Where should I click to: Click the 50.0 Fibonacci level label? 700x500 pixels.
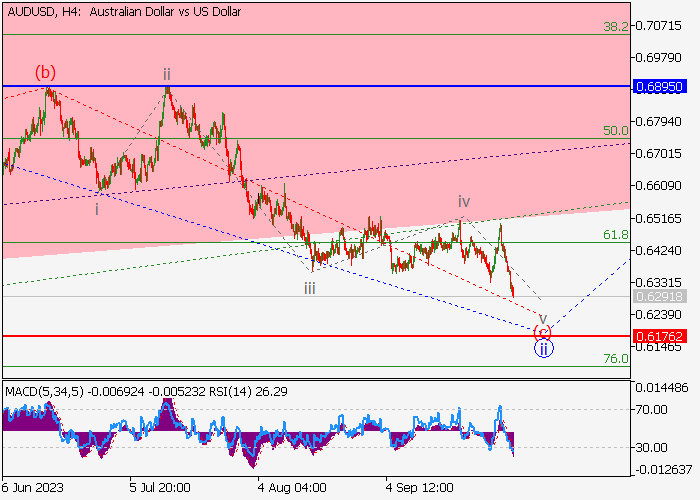pos(616,131)
